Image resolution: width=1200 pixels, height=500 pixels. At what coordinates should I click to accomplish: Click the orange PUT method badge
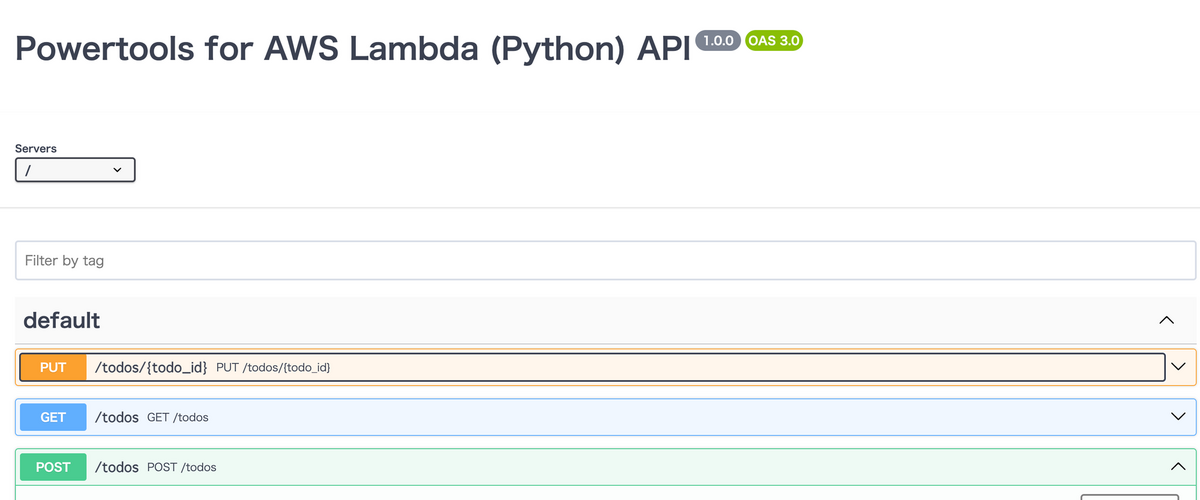coord(53,368)
